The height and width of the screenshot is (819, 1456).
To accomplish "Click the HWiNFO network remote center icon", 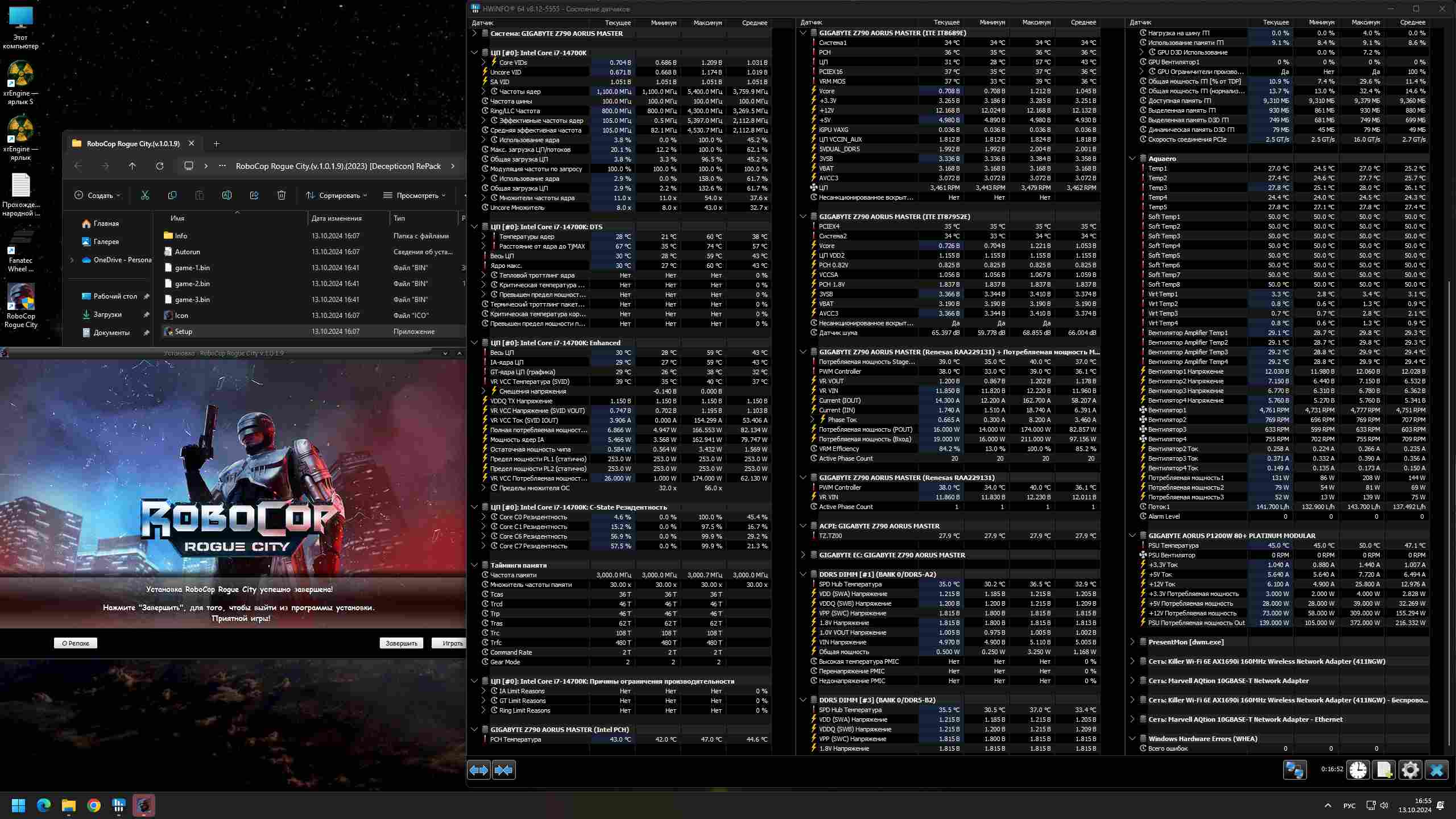I will click(1294, 770).
